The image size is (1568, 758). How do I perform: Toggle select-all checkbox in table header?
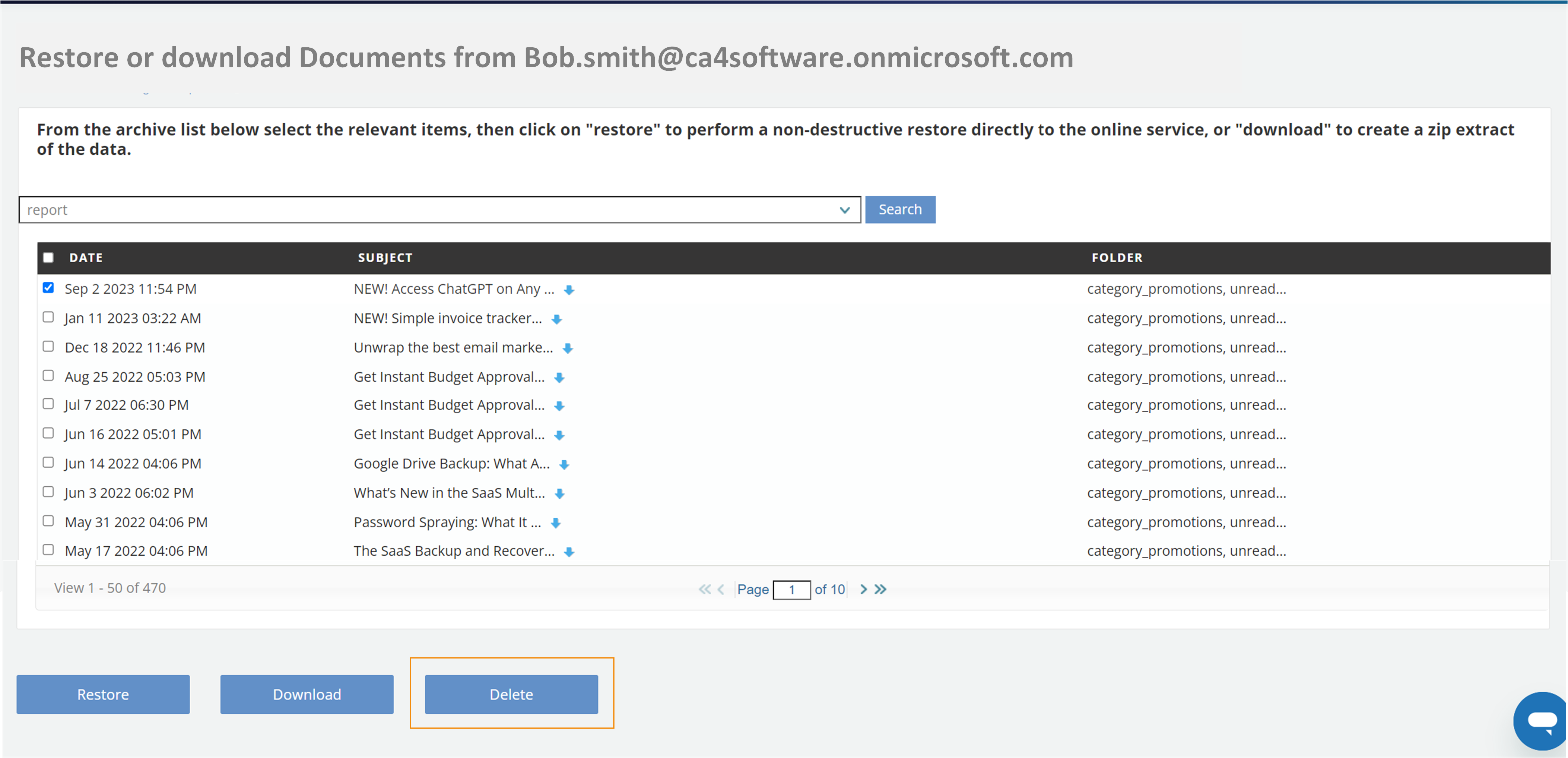click(x=48, y=258)
